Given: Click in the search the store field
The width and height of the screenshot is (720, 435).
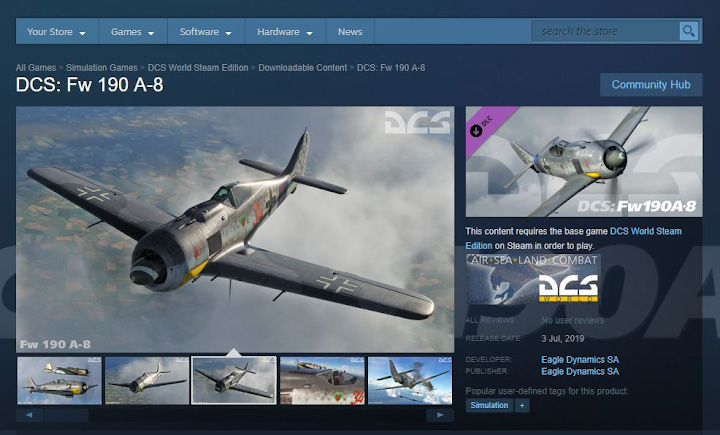Looking at the screenshot, I should 606,31.
